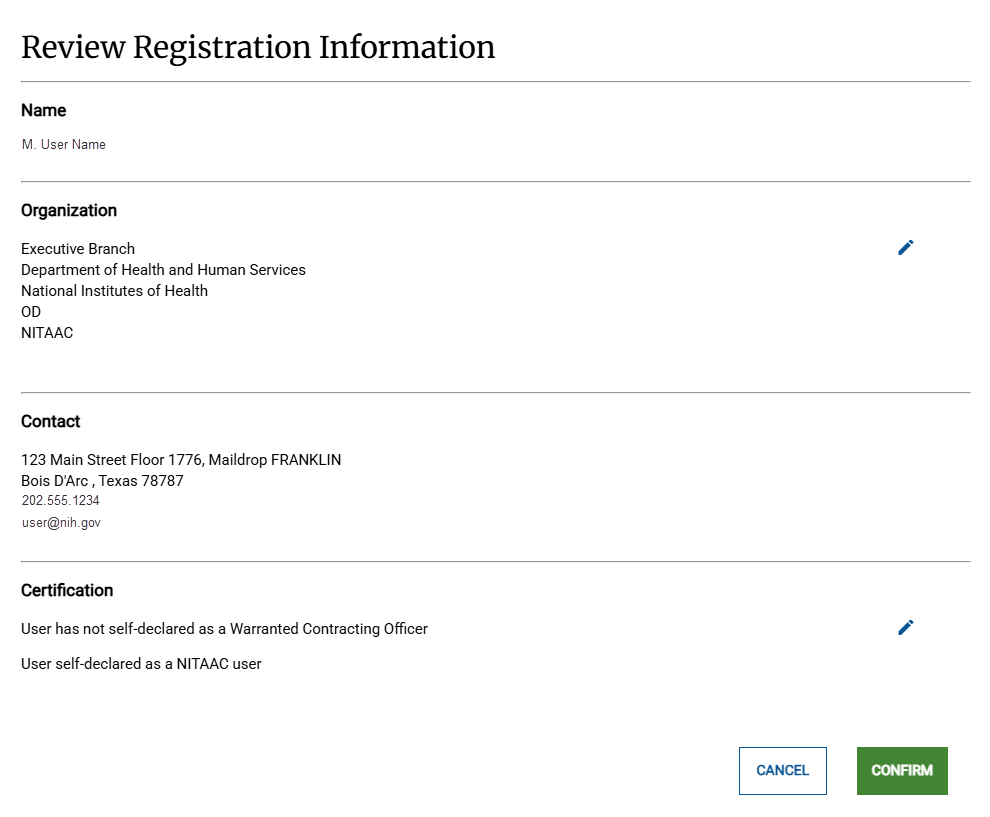Click the Organization section heading

click(68, 210)
